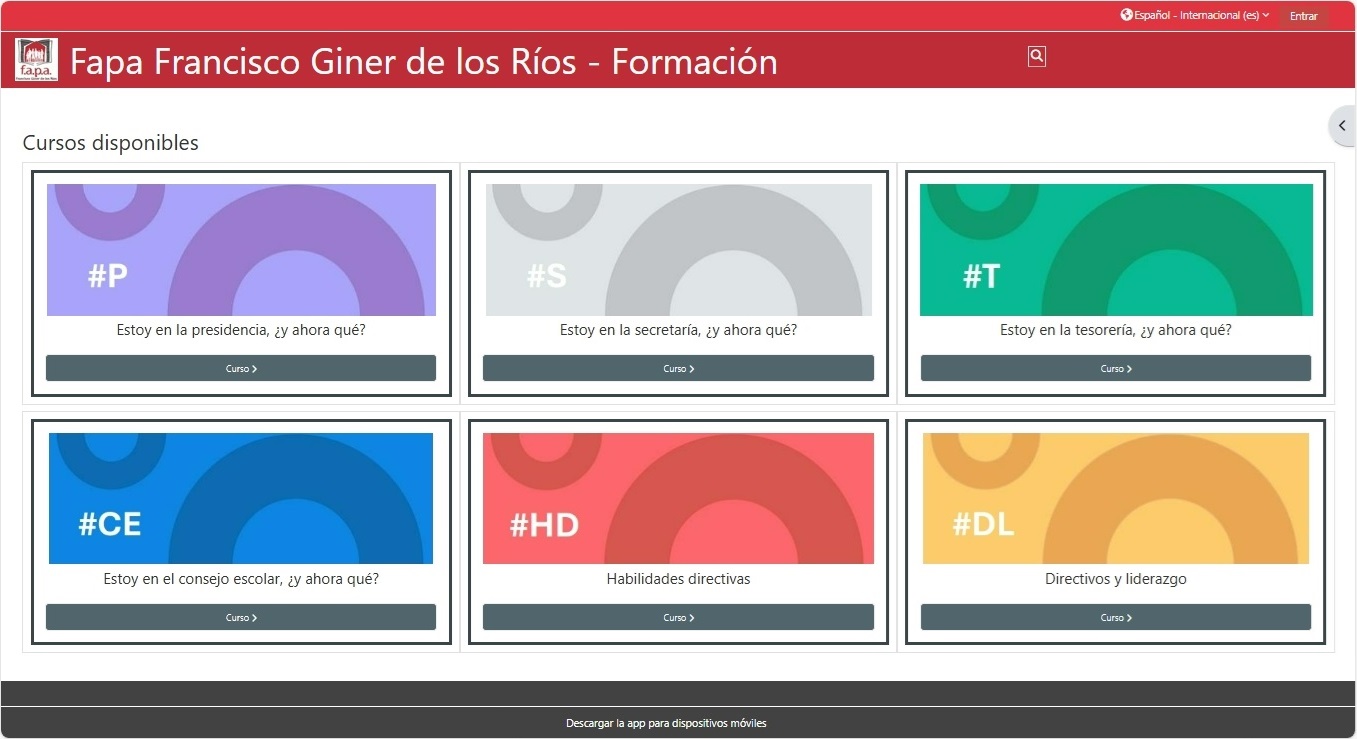
Task: Click 'Estoy en la tesorería, ¿y ahora qué?' title
Action: 1116,330
